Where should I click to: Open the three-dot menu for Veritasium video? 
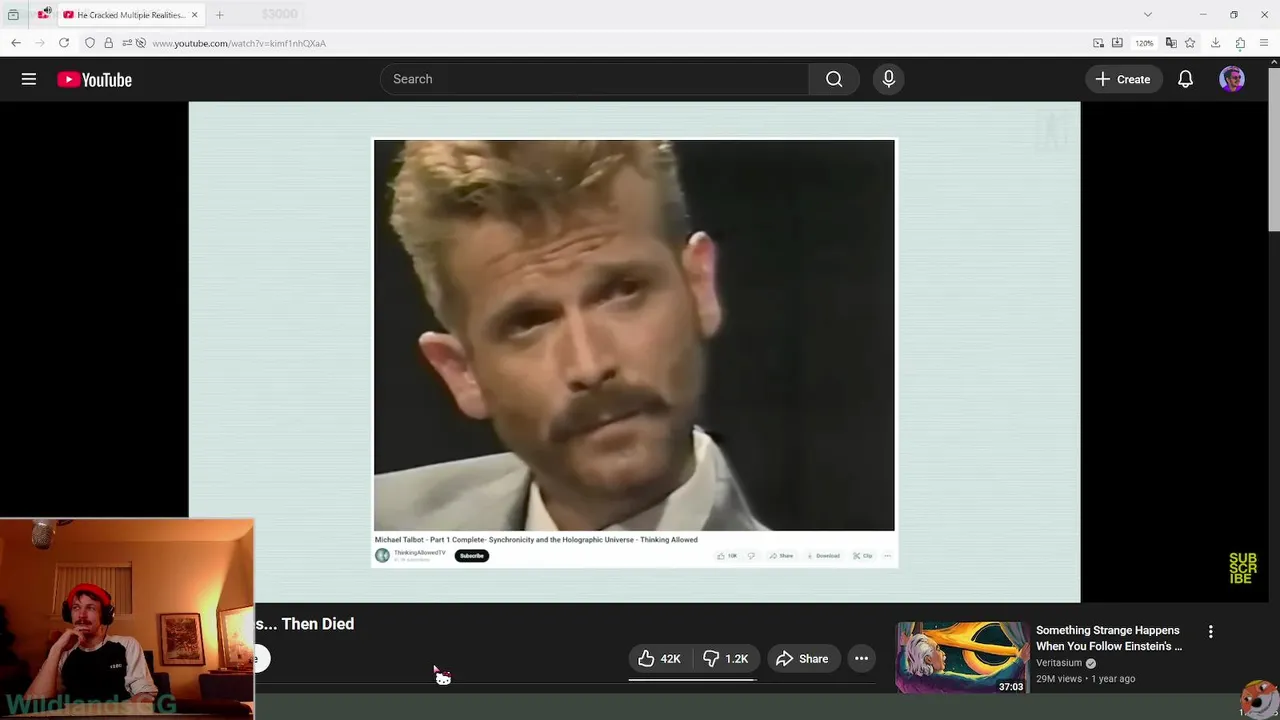pos(1210,632)
